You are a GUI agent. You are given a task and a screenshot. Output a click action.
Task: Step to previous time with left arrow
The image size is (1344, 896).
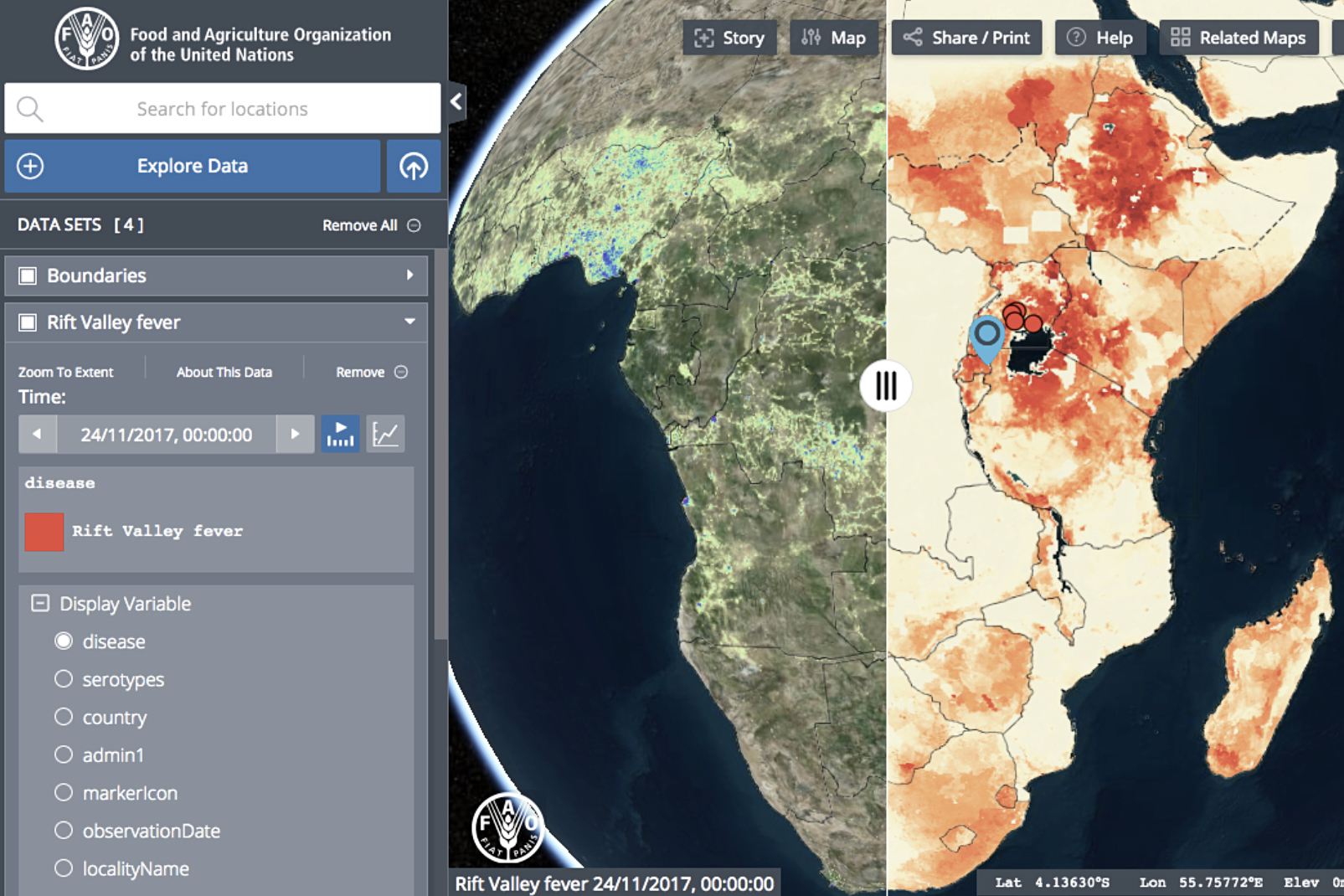(x=37, y=434)
